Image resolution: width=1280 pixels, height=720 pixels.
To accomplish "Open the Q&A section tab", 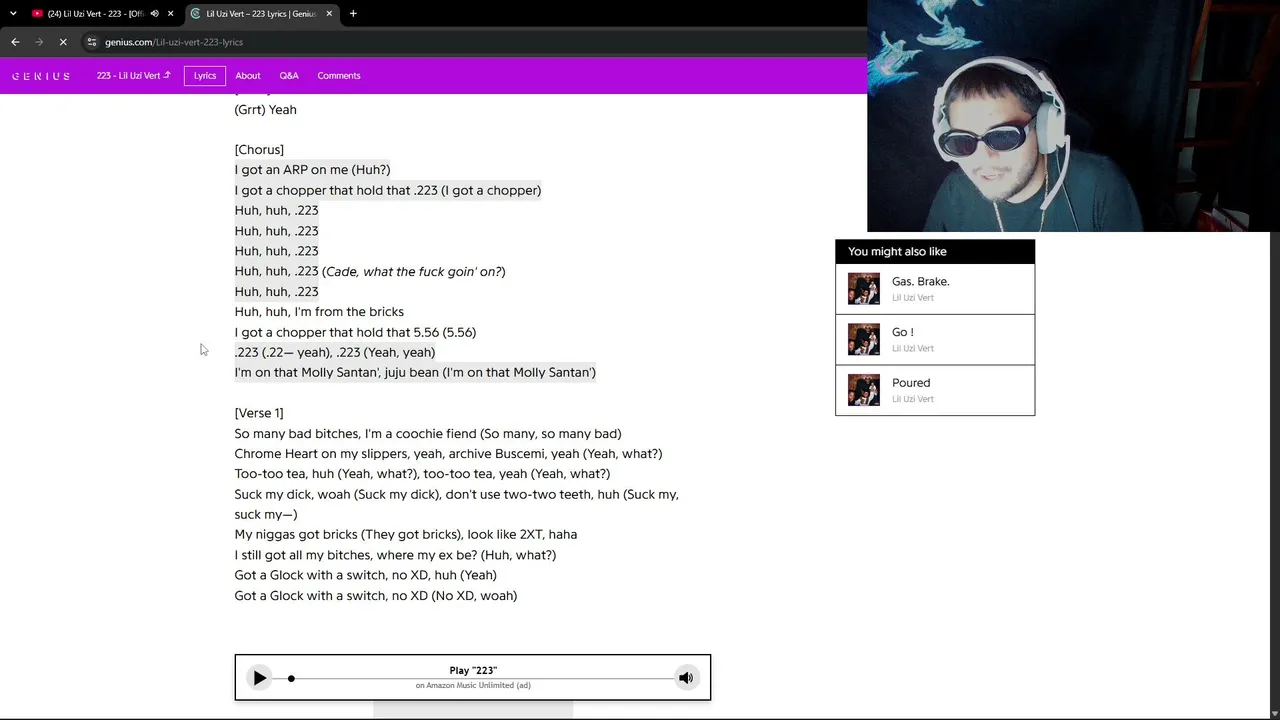I will pos(289,76).
